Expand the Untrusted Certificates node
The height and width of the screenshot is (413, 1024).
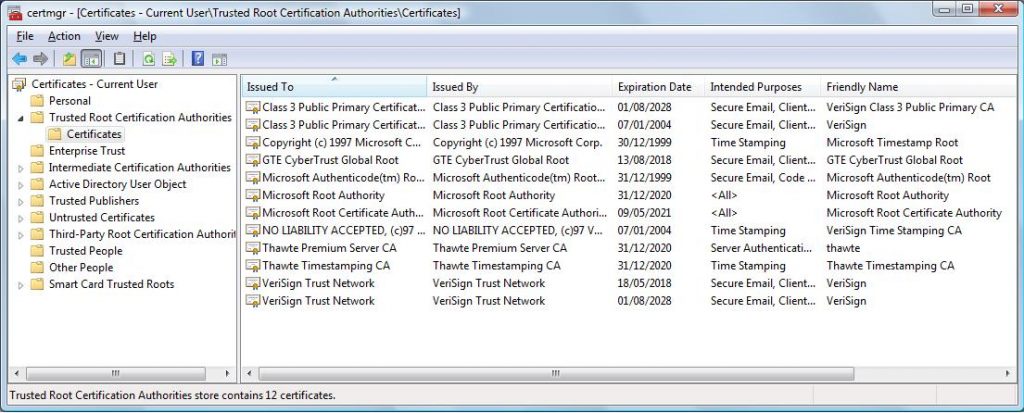point(20,218)
